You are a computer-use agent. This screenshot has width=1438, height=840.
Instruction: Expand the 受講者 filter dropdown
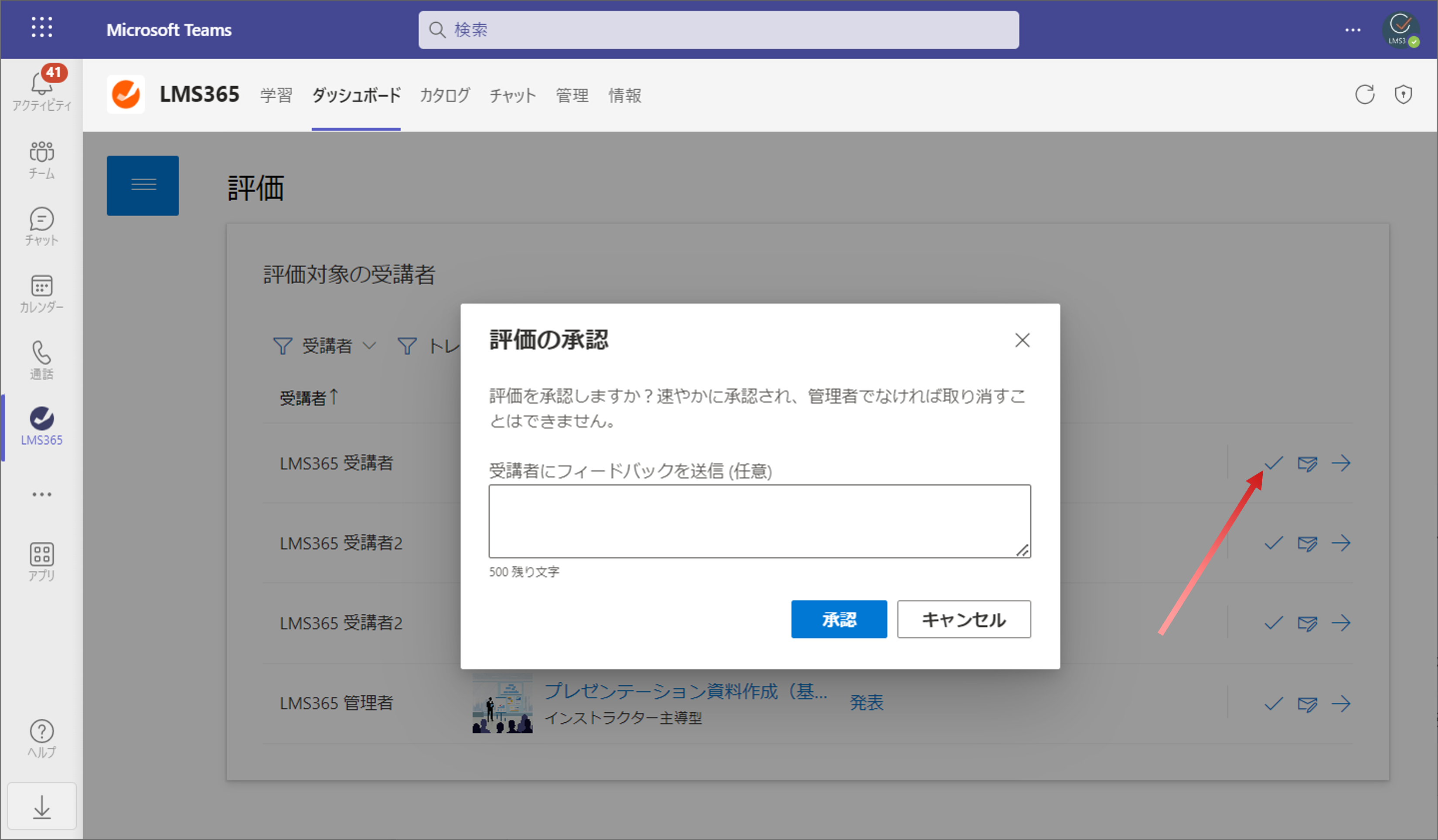coord(324,346)
